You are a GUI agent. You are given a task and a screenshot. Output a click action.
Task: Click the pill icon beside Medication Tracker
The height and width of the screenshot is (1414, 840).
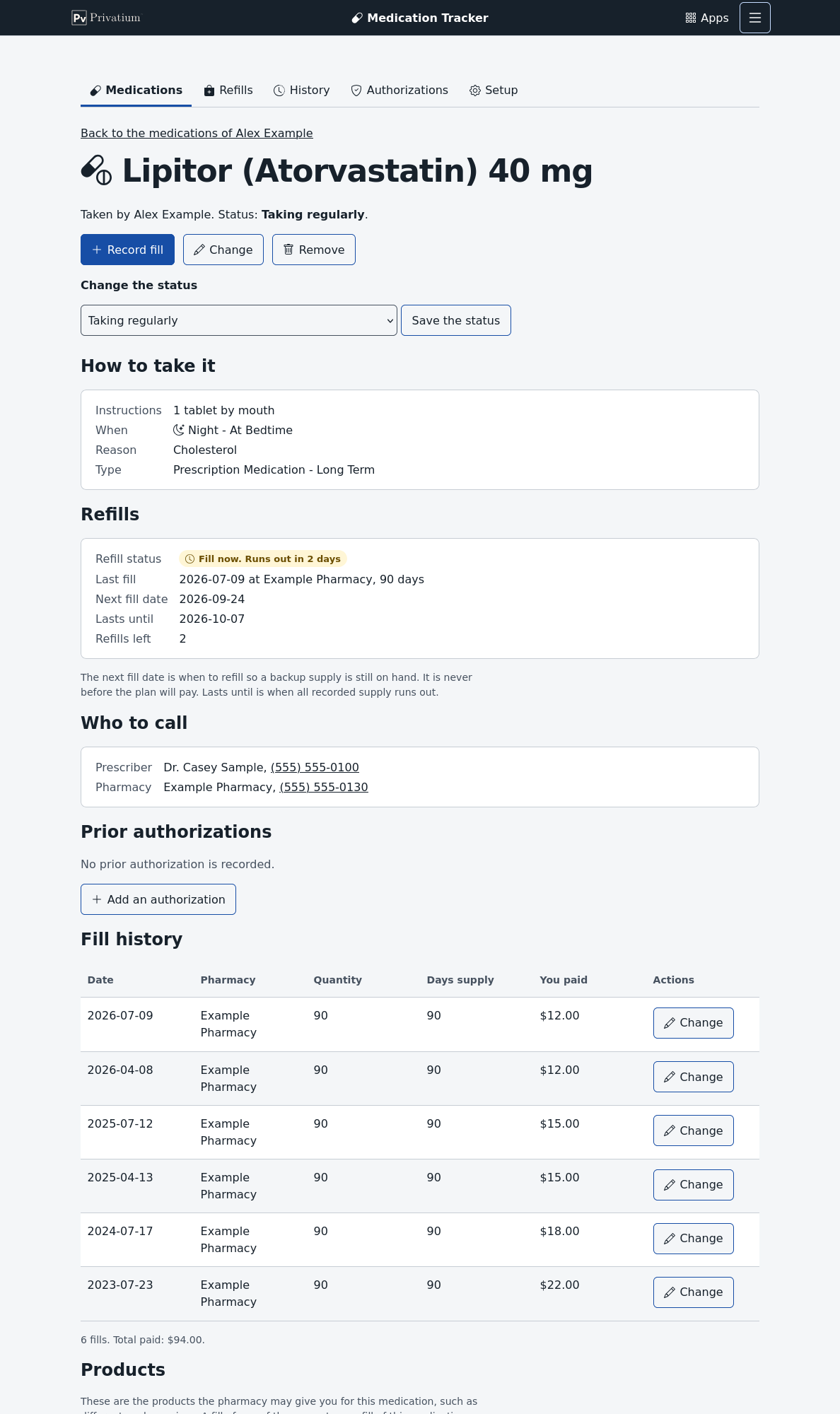357,18
